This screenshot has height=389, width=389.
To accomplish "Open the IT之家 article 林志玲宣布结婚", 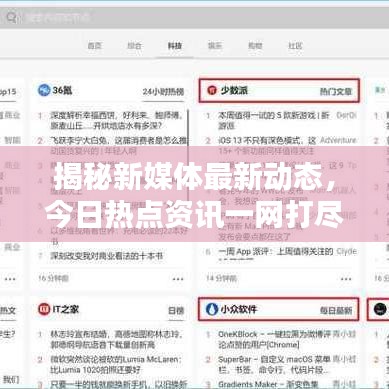I will point(117,339).
